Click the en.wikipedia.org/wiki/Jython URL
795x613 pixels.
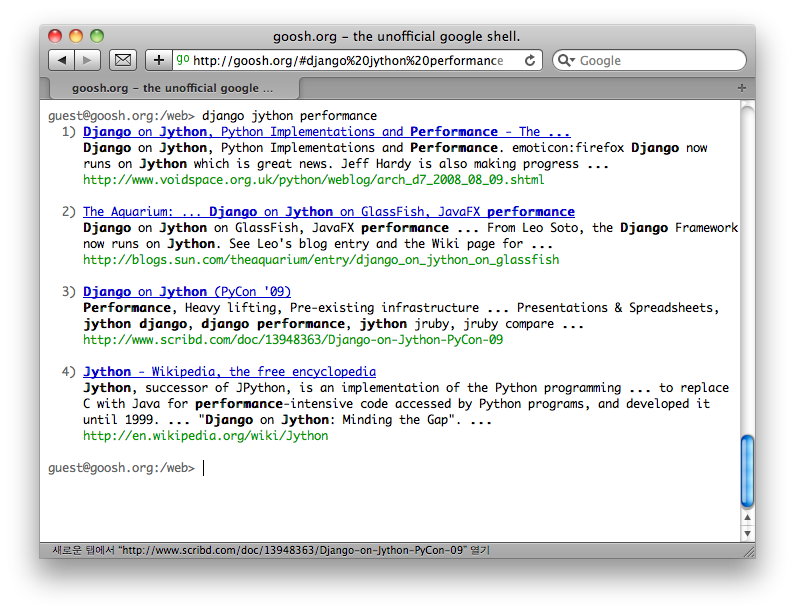point(205,436)
